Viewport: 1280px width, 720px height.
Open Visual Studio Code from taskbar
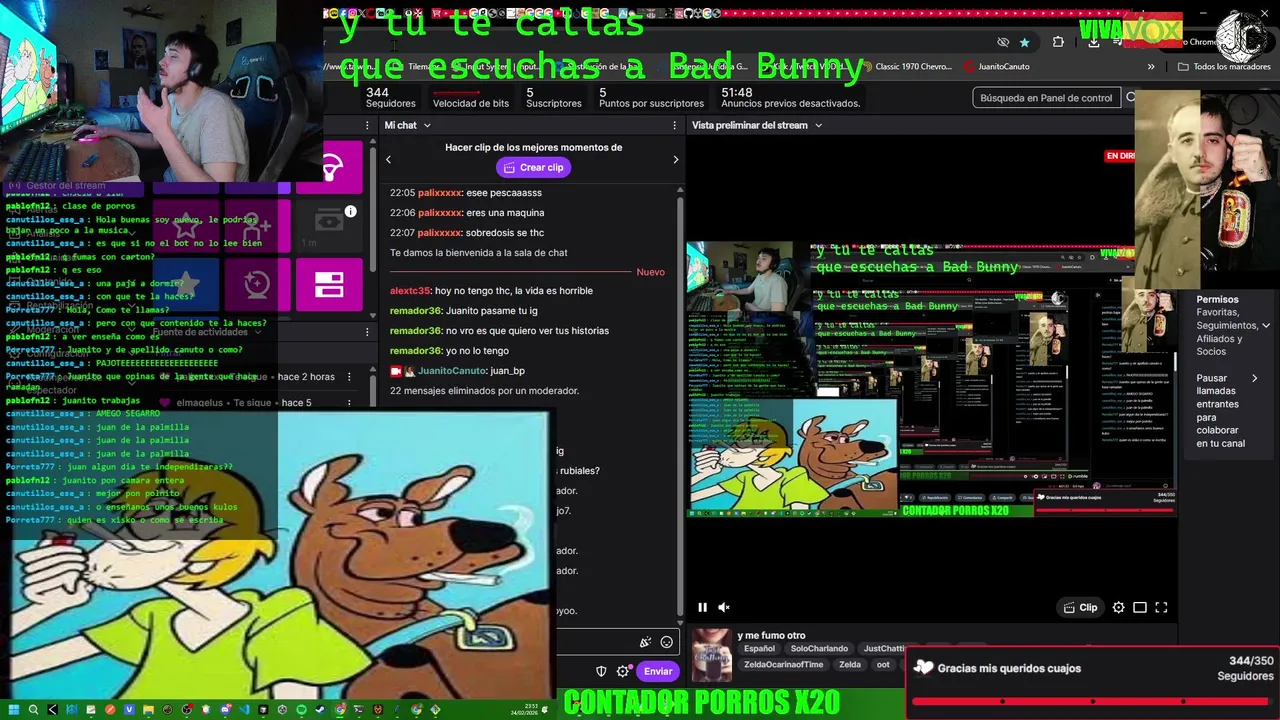pos(244,709)
